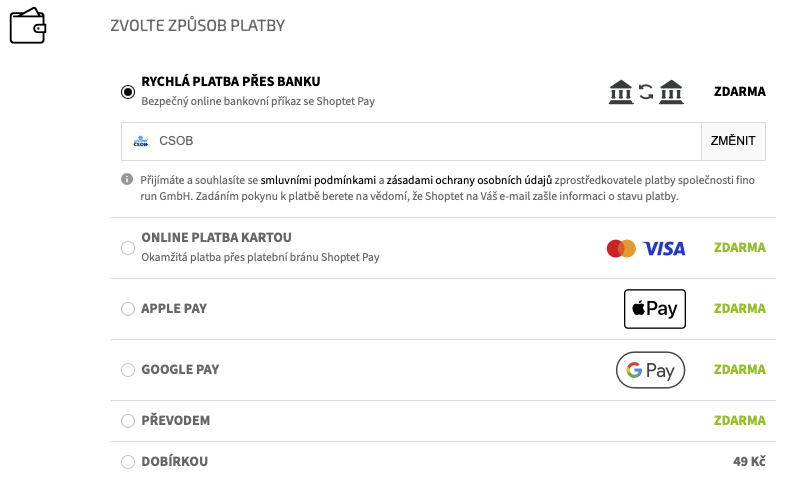Choose Google Pay radio option
The image size is (798, 492).
tap(128, 370)
